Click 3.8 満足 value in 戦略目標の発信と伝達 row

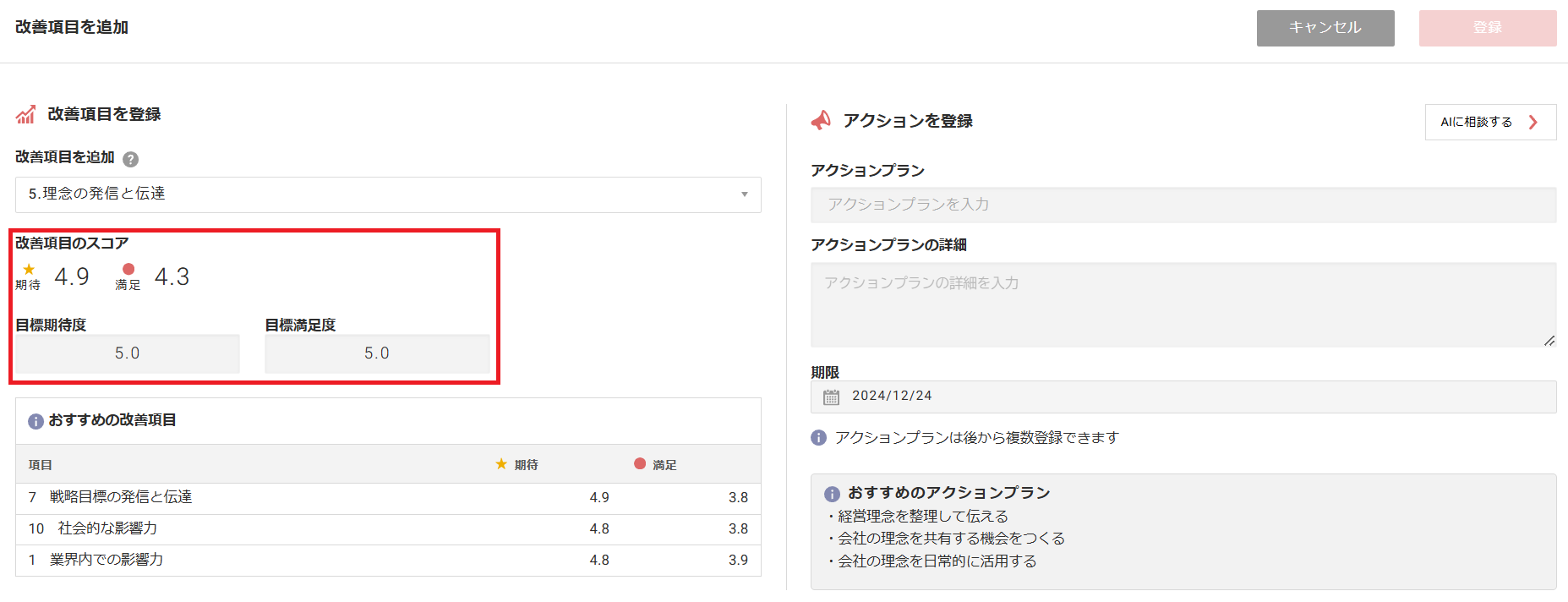point(738,498)
